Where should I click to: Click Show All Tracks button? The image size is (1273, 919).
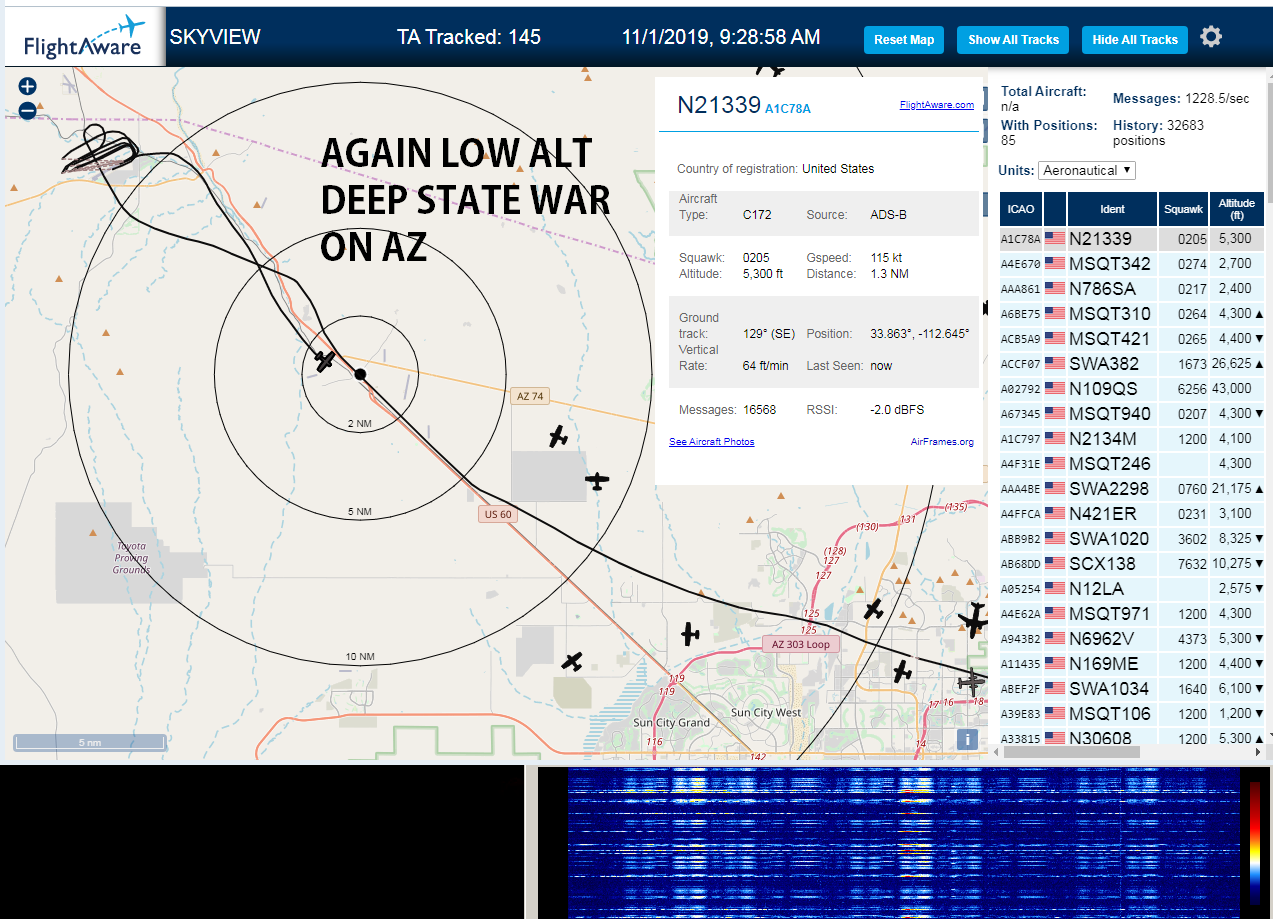click(x=1013, y=40)
